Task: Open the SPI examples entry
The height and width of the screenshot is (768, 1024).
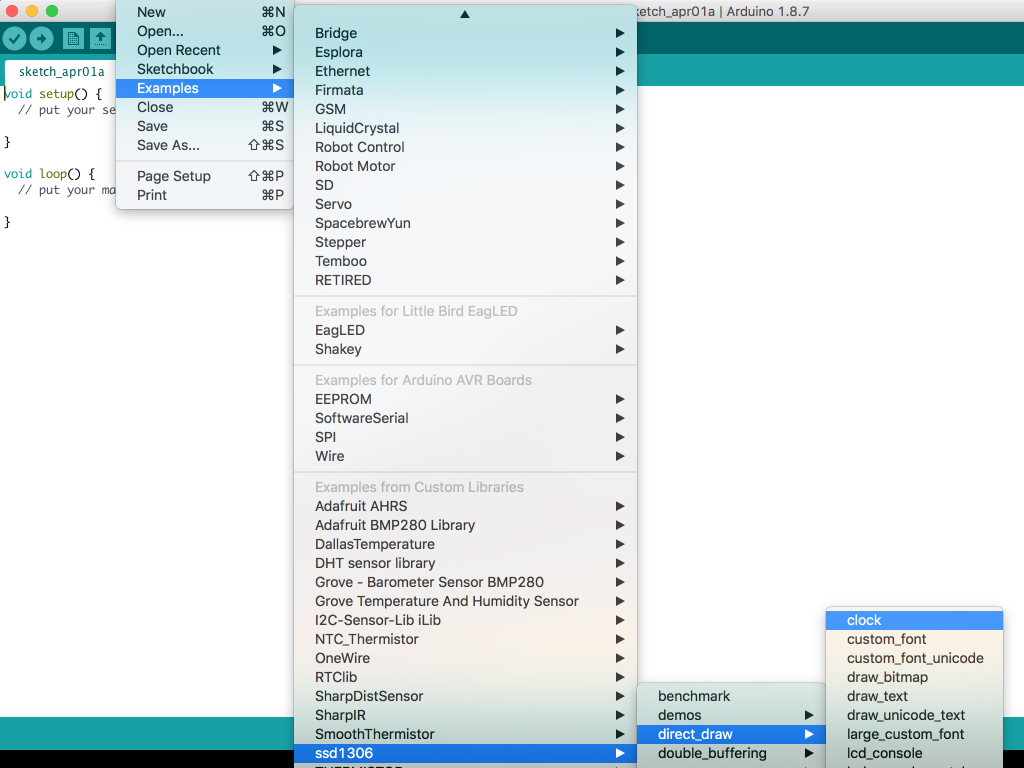Action: tap(466, 437)
